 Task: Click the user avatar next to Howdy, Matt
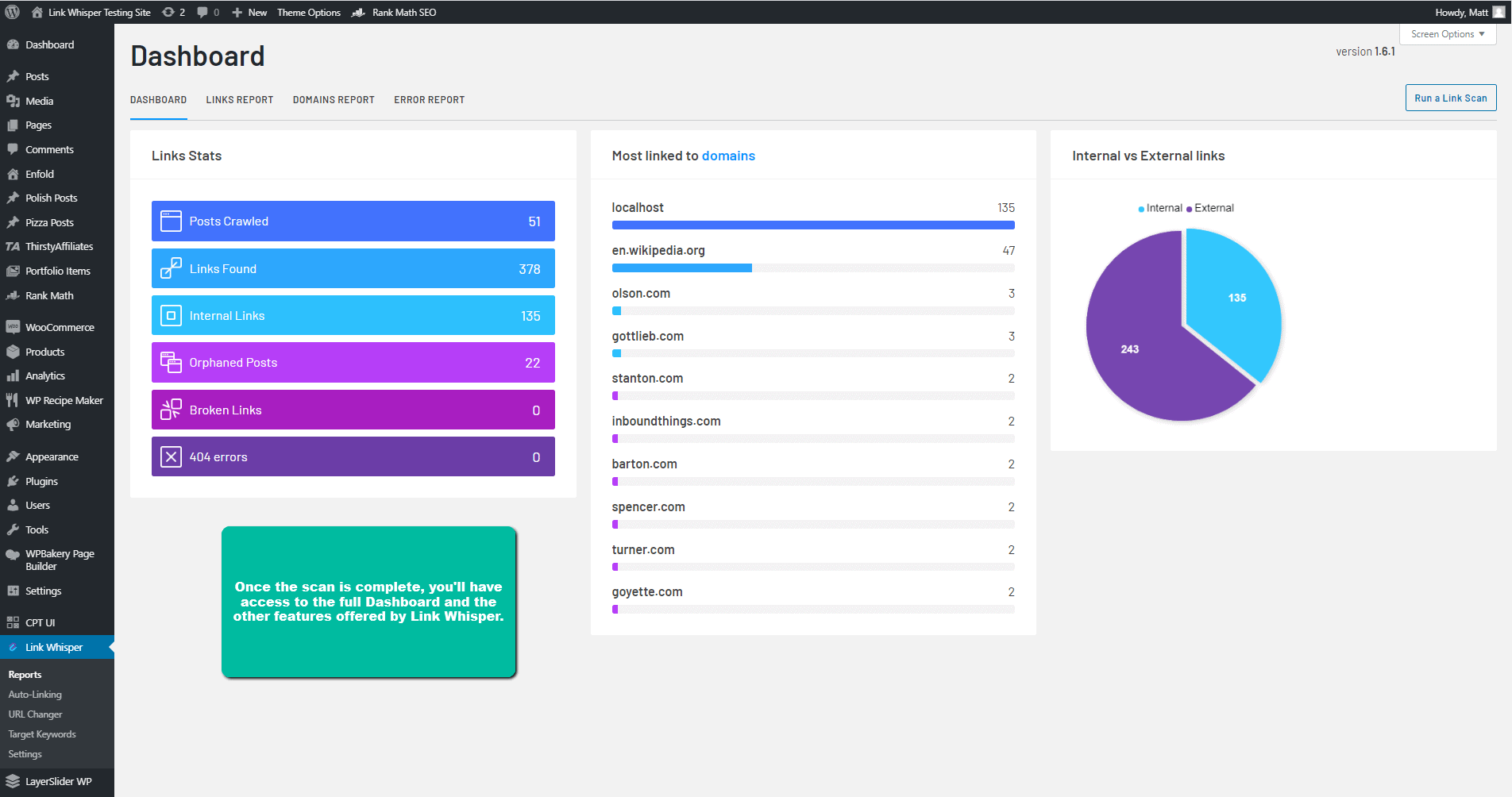tap(1498, 12)
